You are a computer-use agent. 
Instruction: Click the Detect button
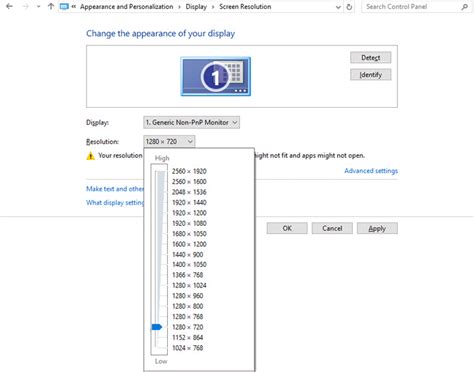(x=370, y=57)
